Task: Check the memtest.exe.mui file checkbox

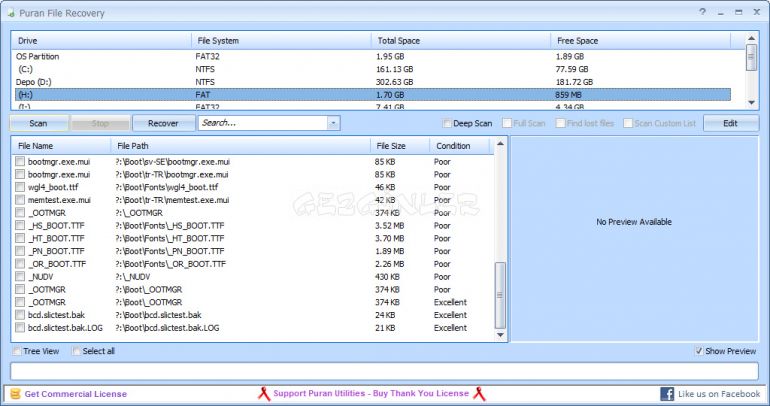Action: [20, 200]
